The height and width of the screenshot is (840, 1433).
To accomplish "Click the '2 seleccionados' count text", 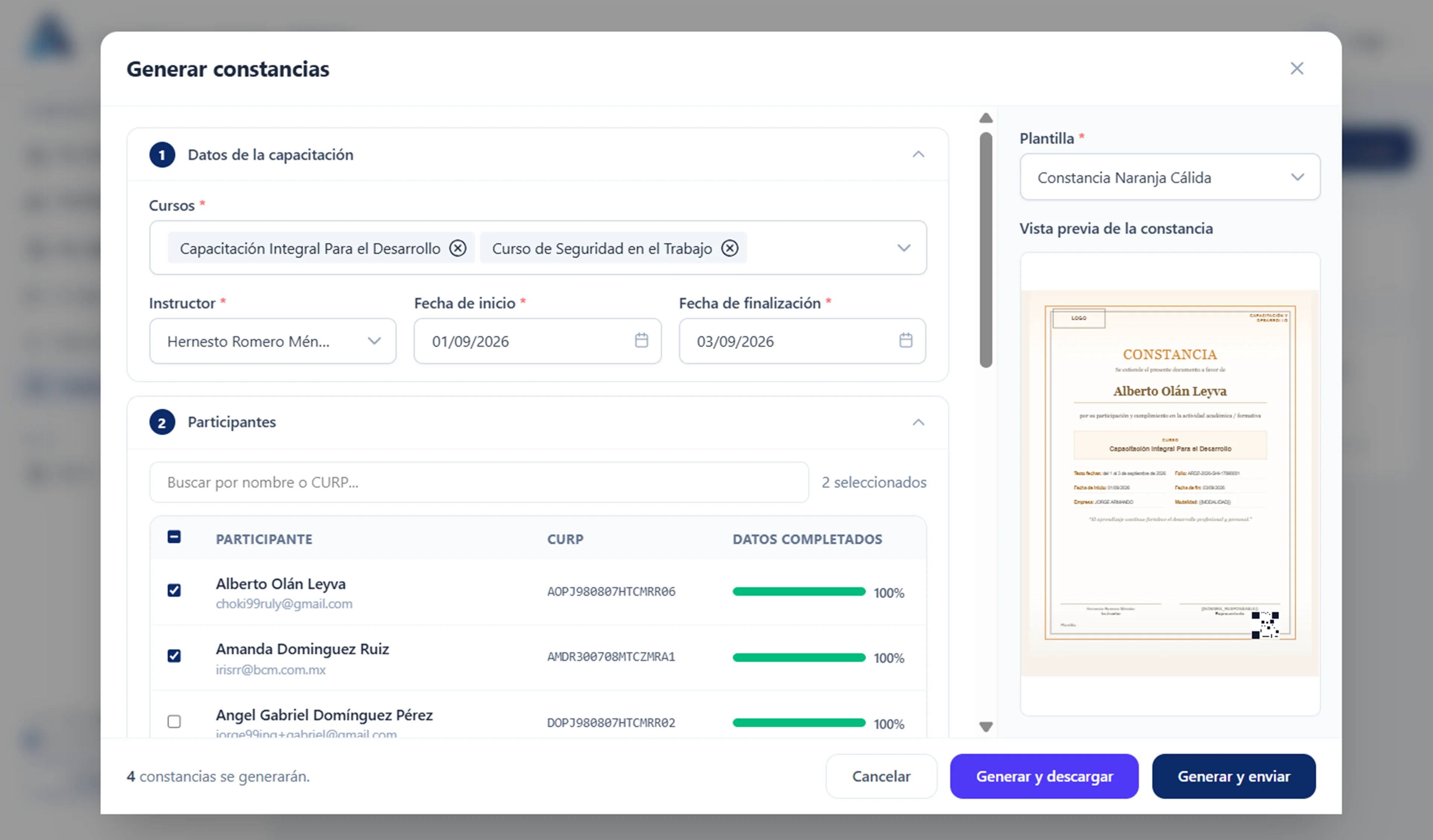I will (873, 482).
